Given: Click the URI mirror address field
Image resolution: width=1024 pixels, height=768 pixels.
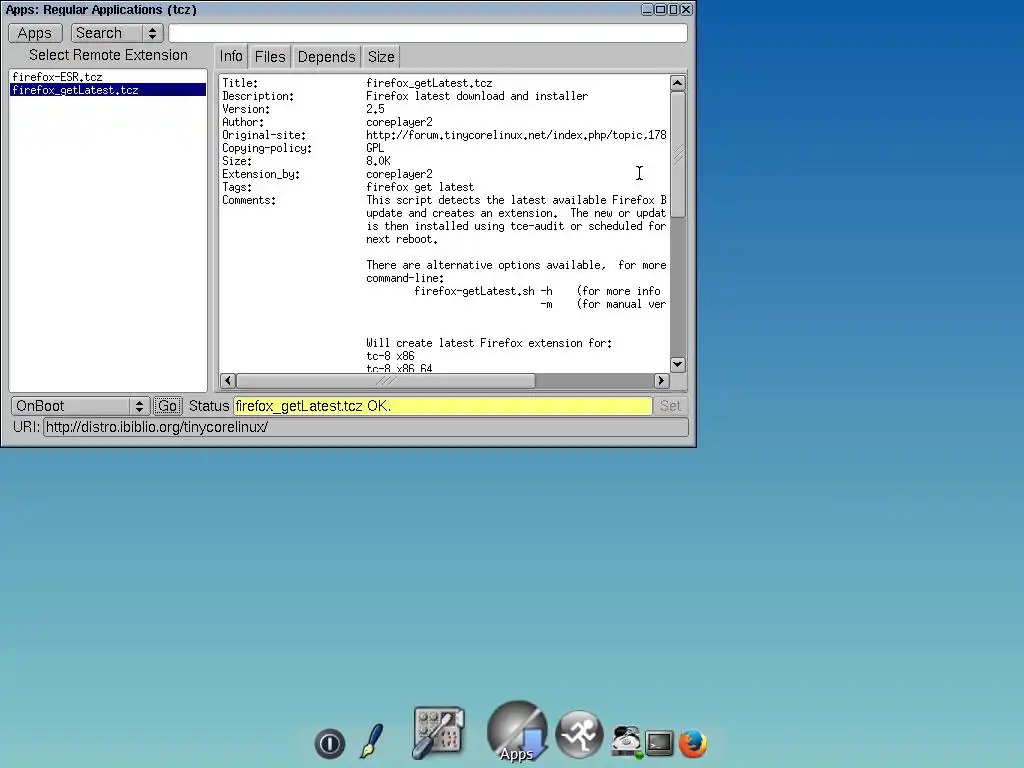Looking at the screenshot, I should click(x=366, y=427).
